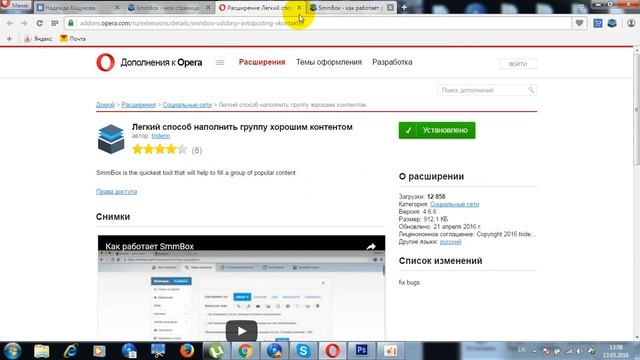Image resolution: width=640 pixels, height=360 pixels.
Task: Go to Расширения breadcrumb link
Action: point(139,105)
